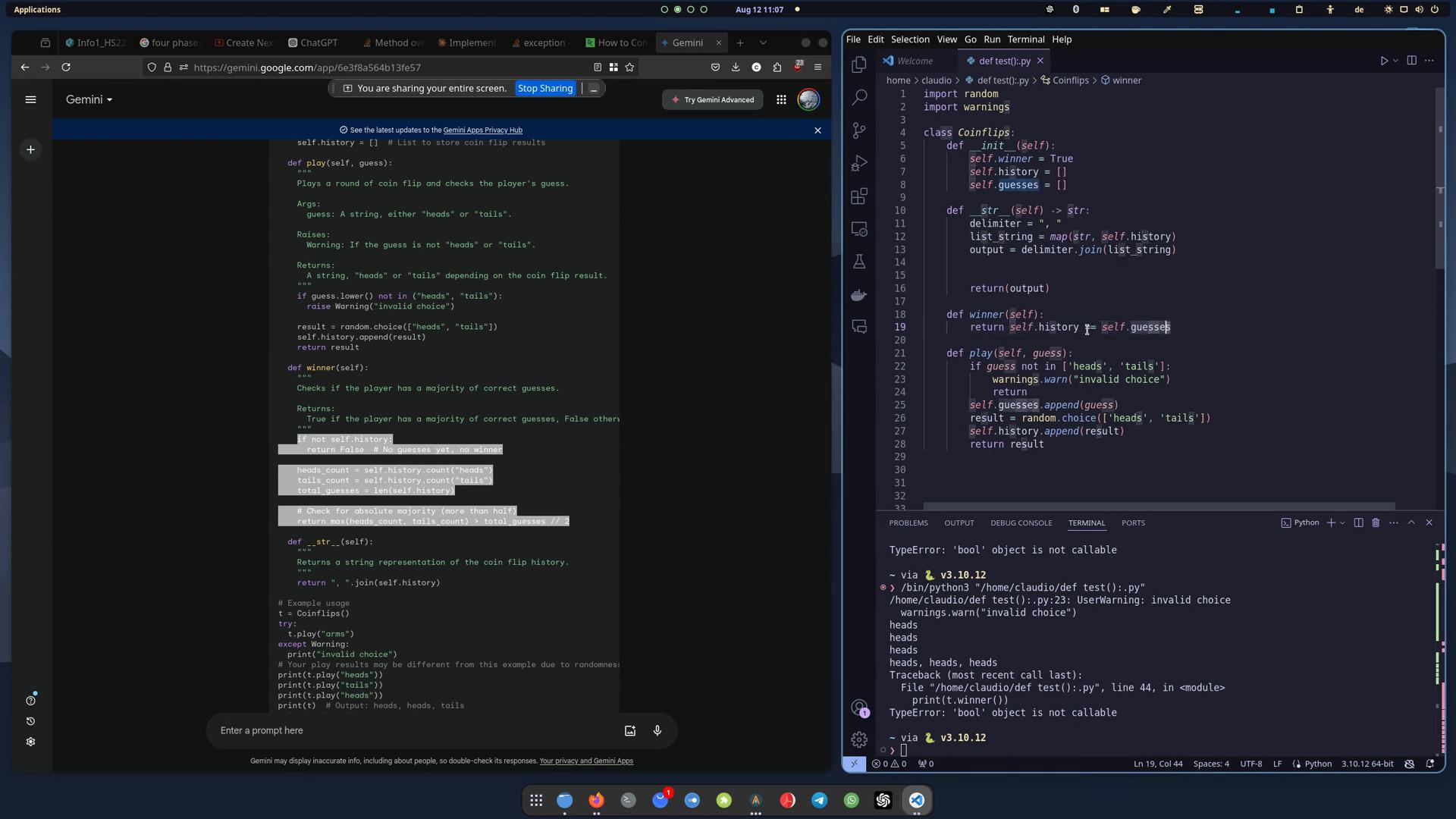Toggle Copilot status in VS Code status bar
Screen dimensions: 1456x819
pos(1410,764)
